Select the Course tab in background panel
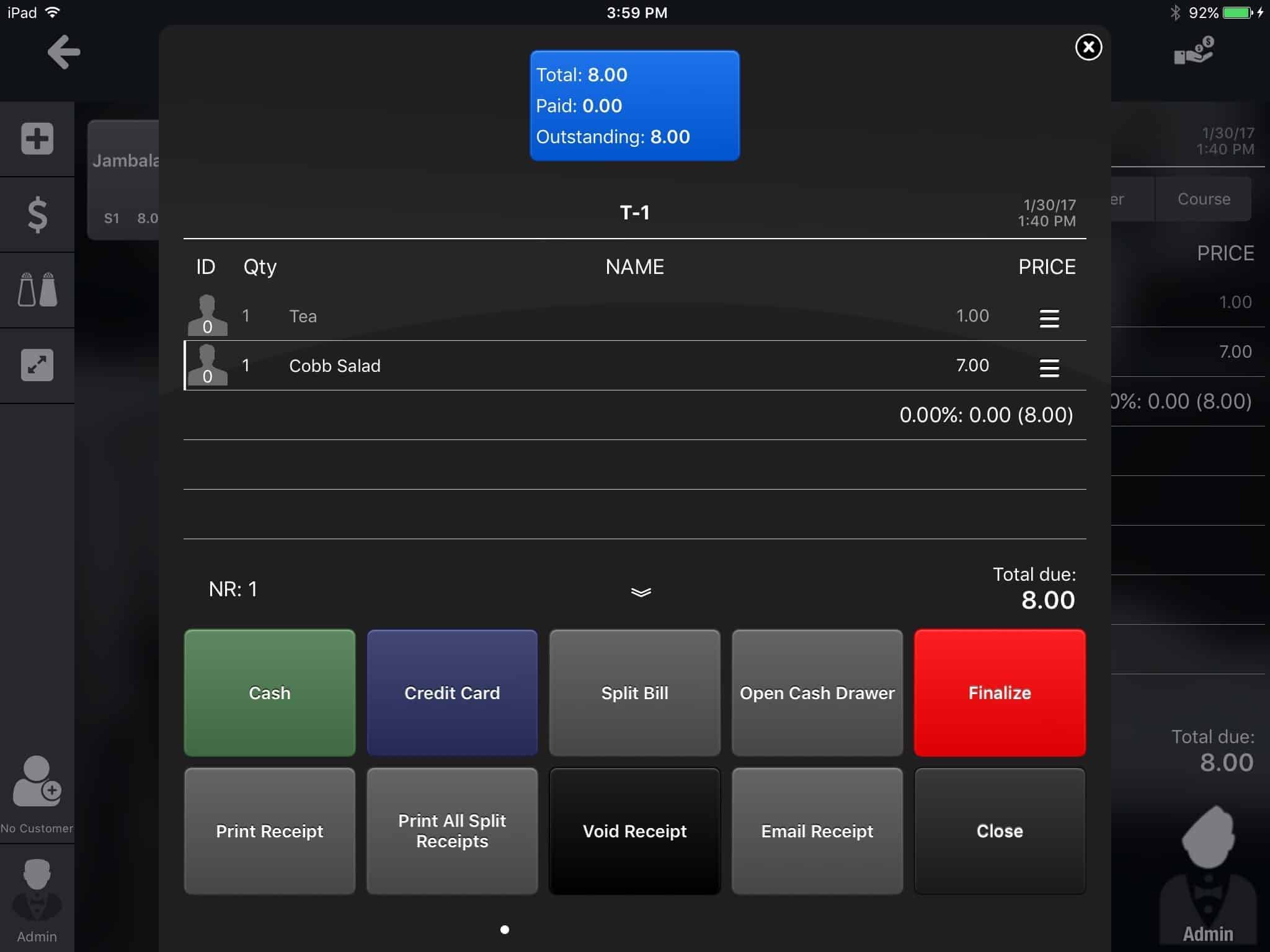Viewport: 1270px width, 952px height. (1204, 199)
